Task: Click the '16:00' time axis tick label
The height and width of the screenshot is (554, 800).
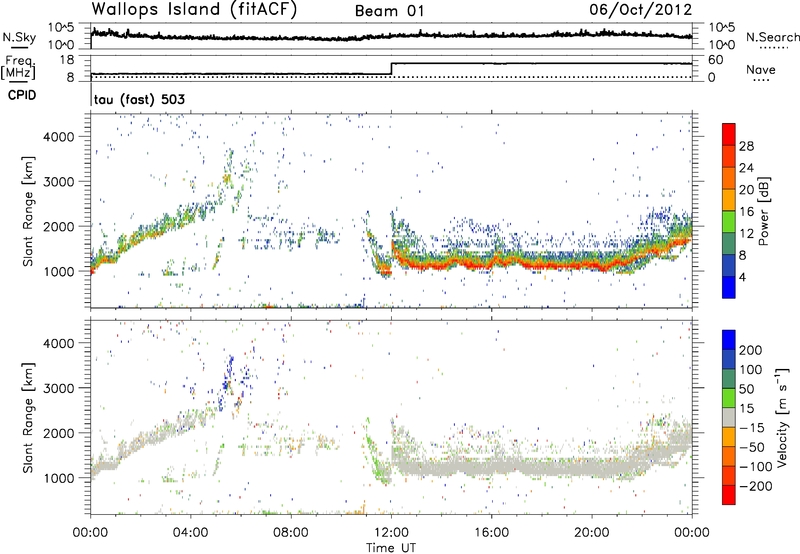Action: pyautogui.click(x=491, y=533)
